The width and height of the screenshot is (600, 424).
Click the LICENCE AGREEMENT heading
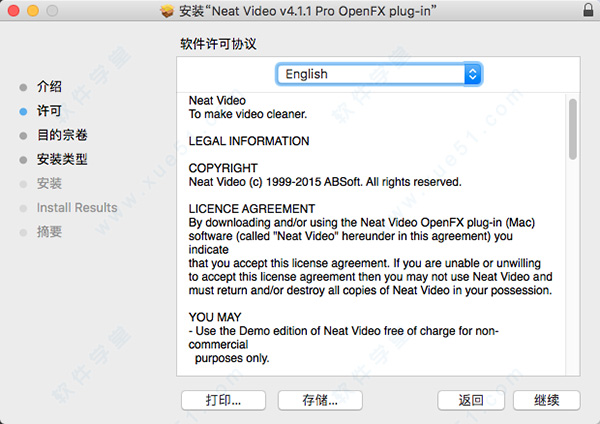coord(252,209)
